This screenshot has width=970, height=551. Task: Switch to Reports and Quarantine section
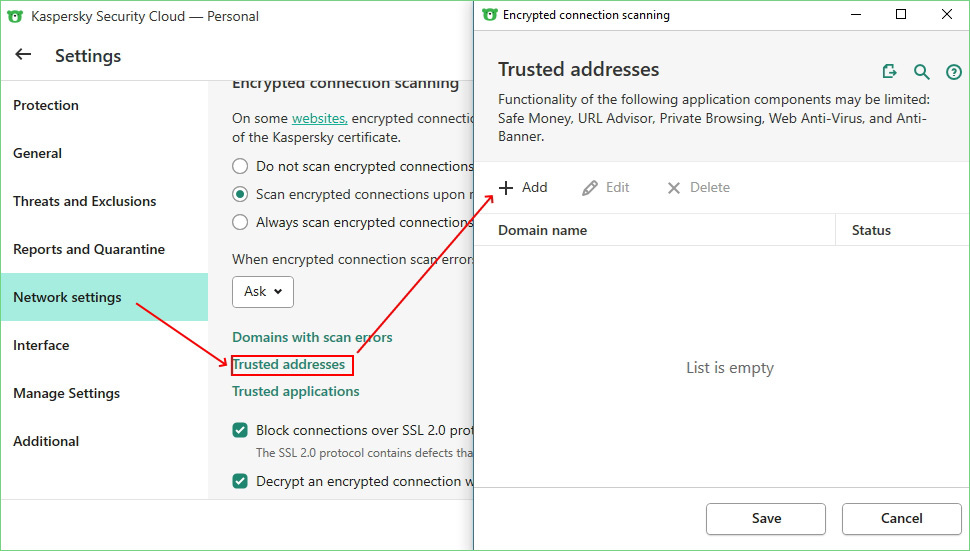[x=89, y=249]
